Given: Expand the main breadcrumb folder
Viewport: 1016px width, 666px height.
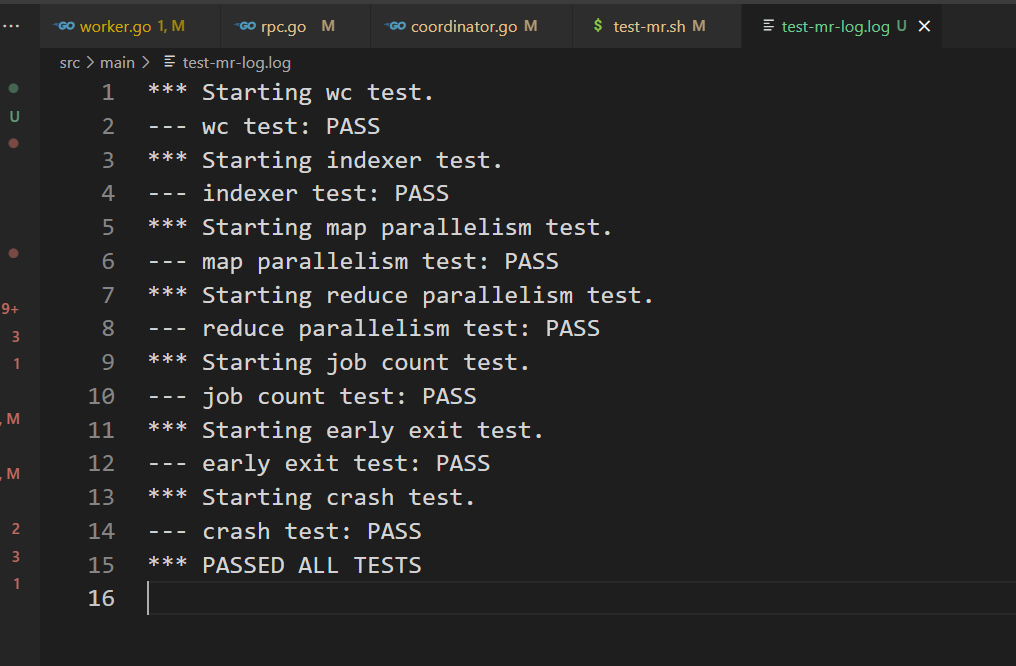Looking at the screenshot, I should 117,62.
